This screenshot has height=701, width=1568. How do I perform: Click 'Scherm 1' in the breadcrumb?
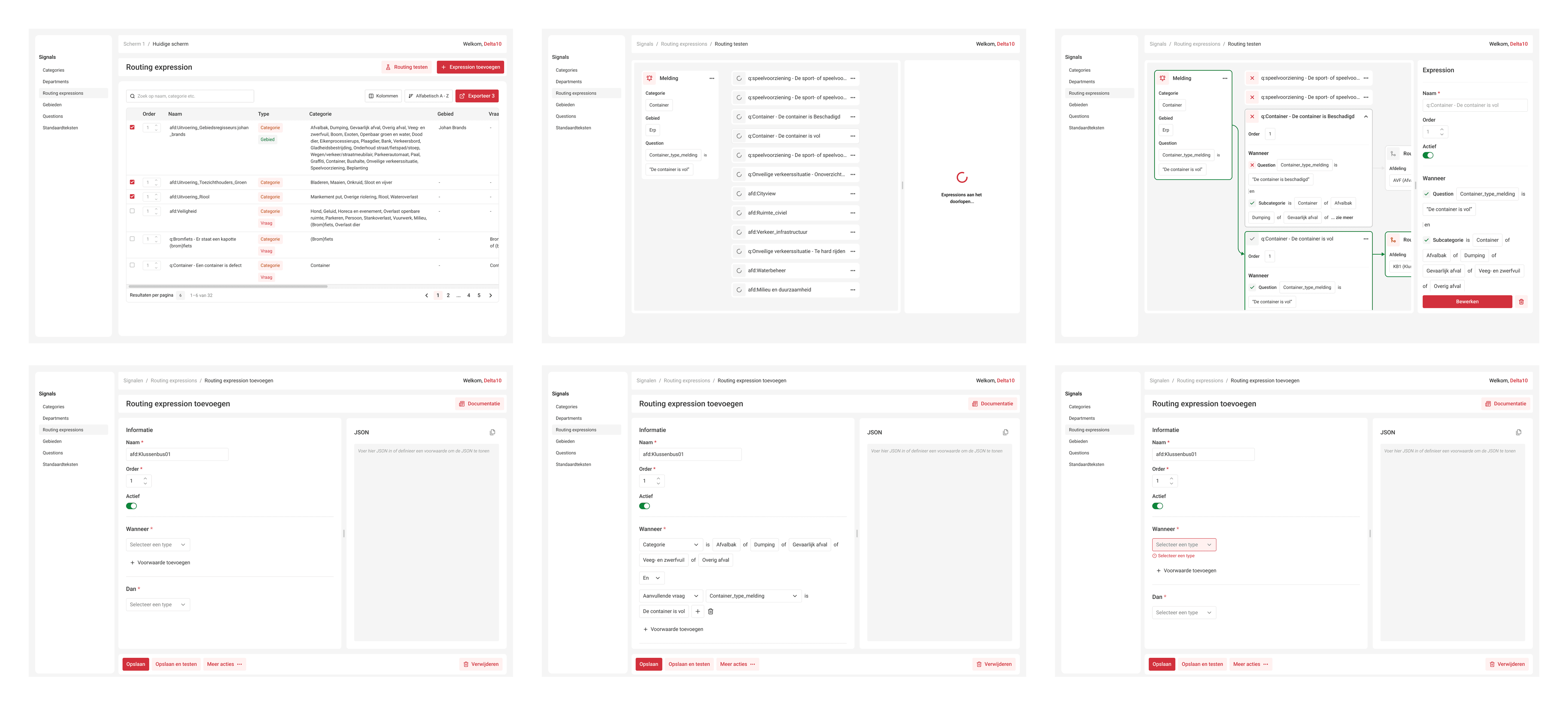coord(134,44)
